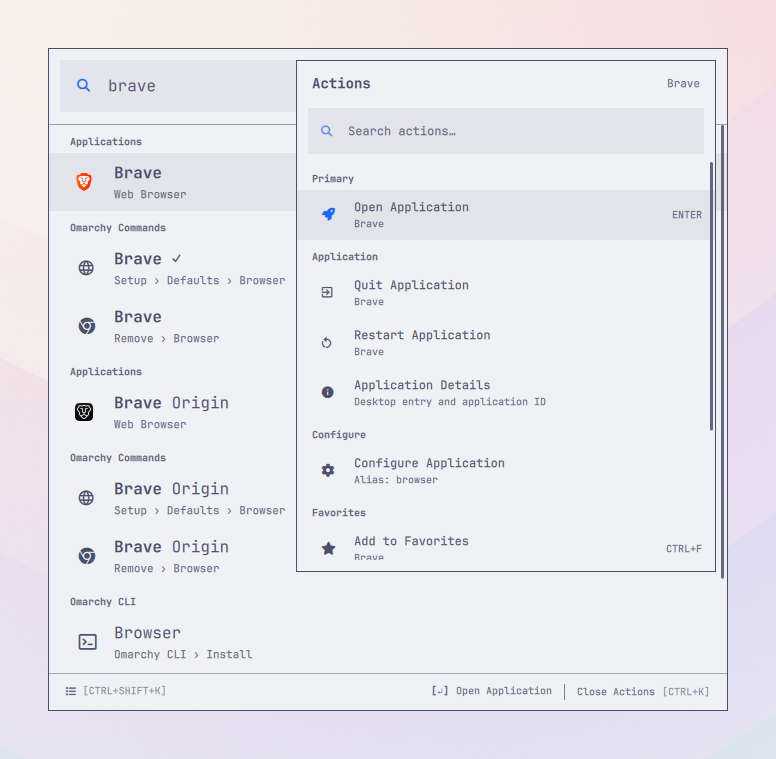The image size is (776, 759).
Task: Select the Open Application action
Action: point(504,215)
